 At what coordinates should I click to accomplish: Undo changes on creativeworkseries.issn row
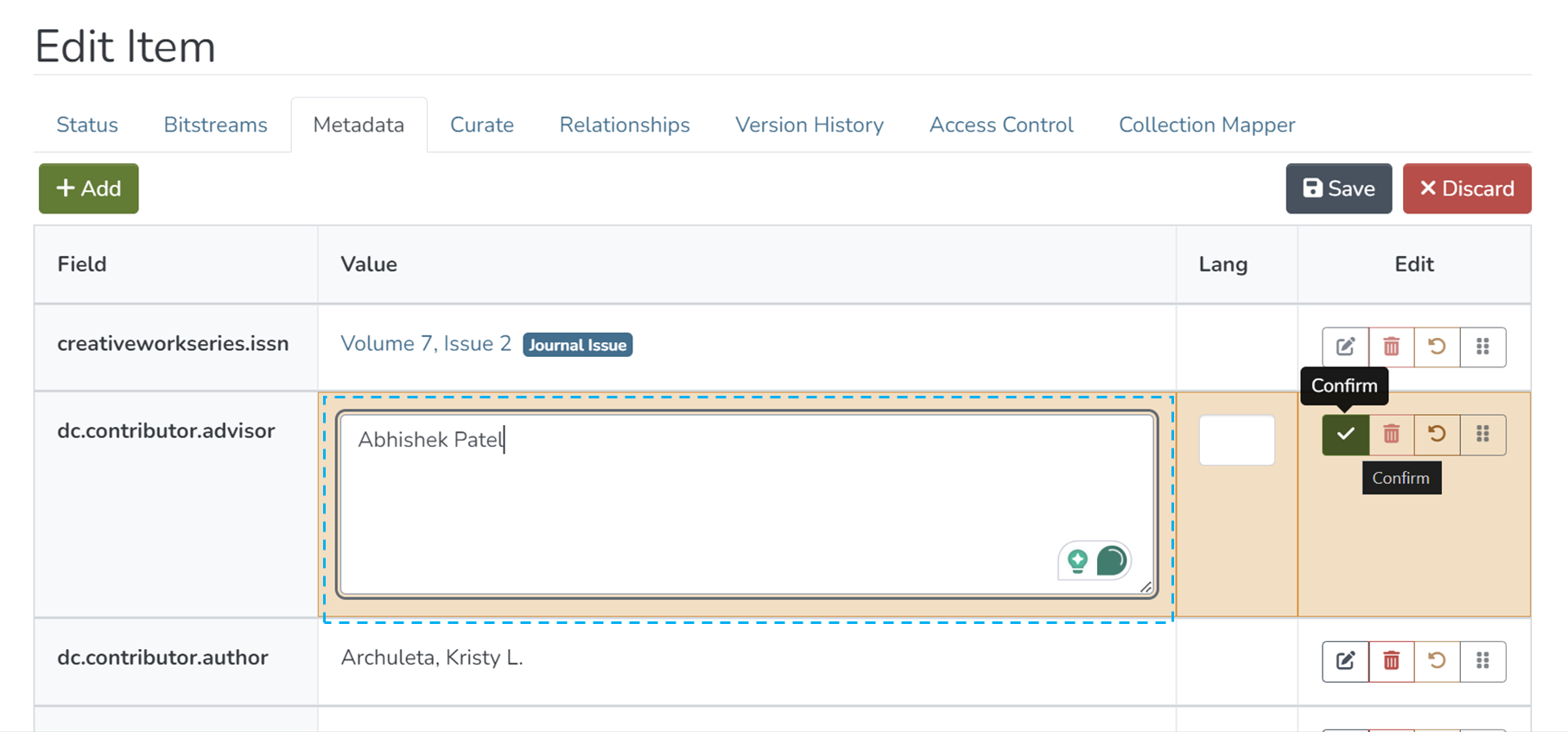pos(1437,347)
